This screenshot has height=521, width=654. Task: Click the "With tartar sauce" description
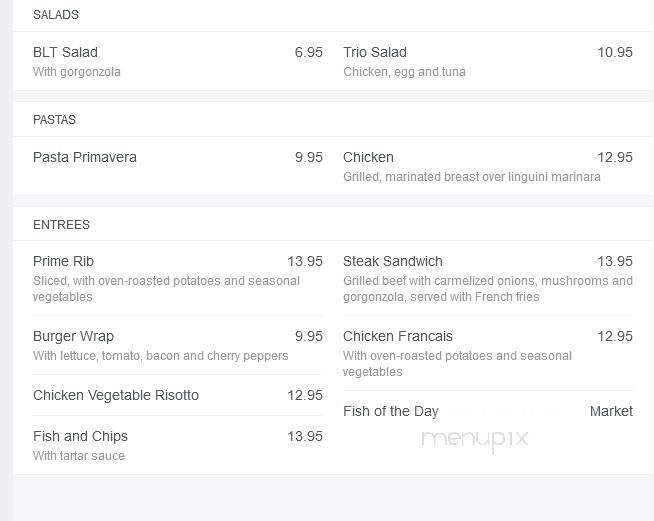[79, 456]
